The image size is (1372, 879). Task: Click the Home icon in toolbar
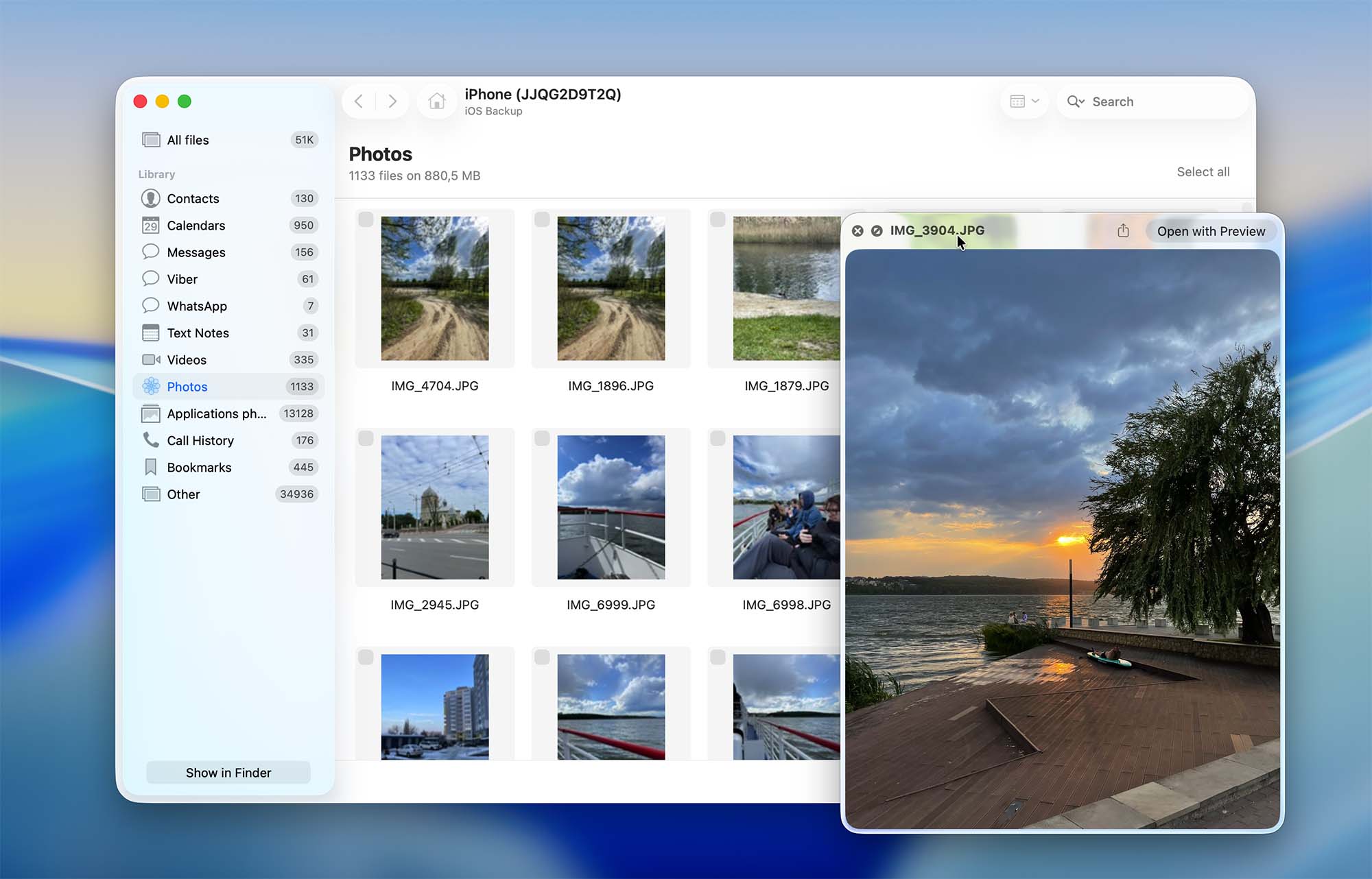pos(437,101)
